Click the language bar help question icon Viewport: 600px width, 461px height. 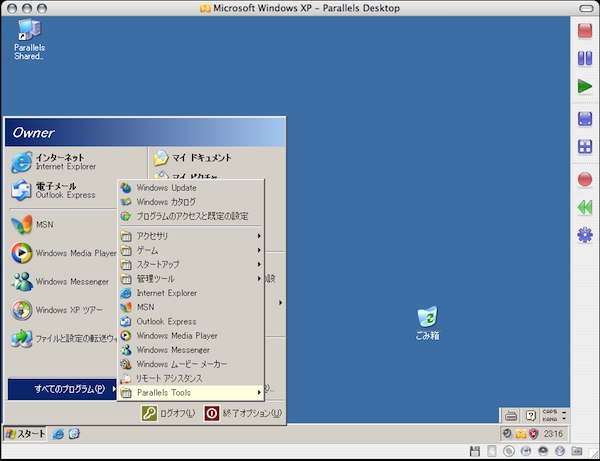(530, 415)
